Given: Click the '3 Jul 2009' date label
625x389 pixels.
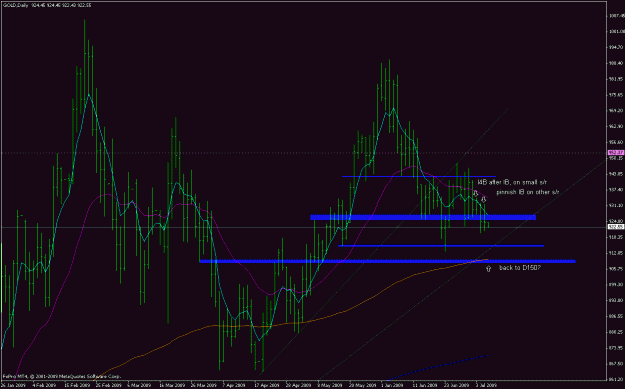Looking at the screenshot, I should click(x=485, y=385).
